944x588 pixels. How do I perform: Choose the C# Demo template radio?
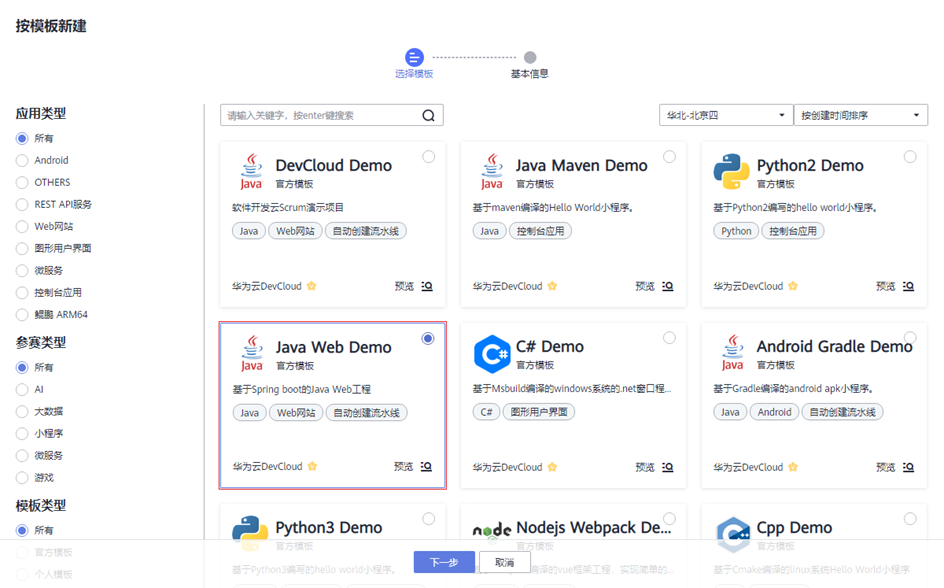pyautogui.click(x=669, y=338)
